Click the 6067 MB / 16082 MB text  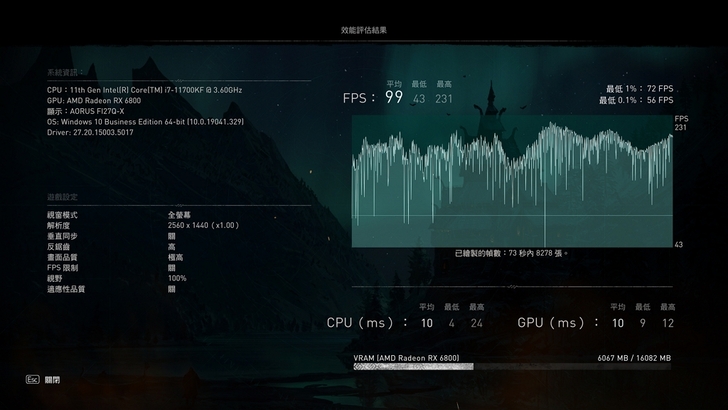click(634, 357)
